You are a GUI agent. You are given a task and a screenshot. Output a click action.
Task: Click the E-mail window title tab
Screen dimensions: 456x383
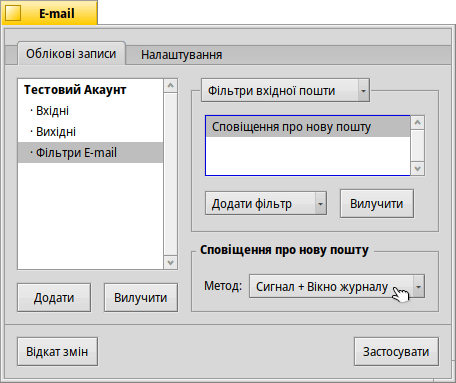[50, 13]
